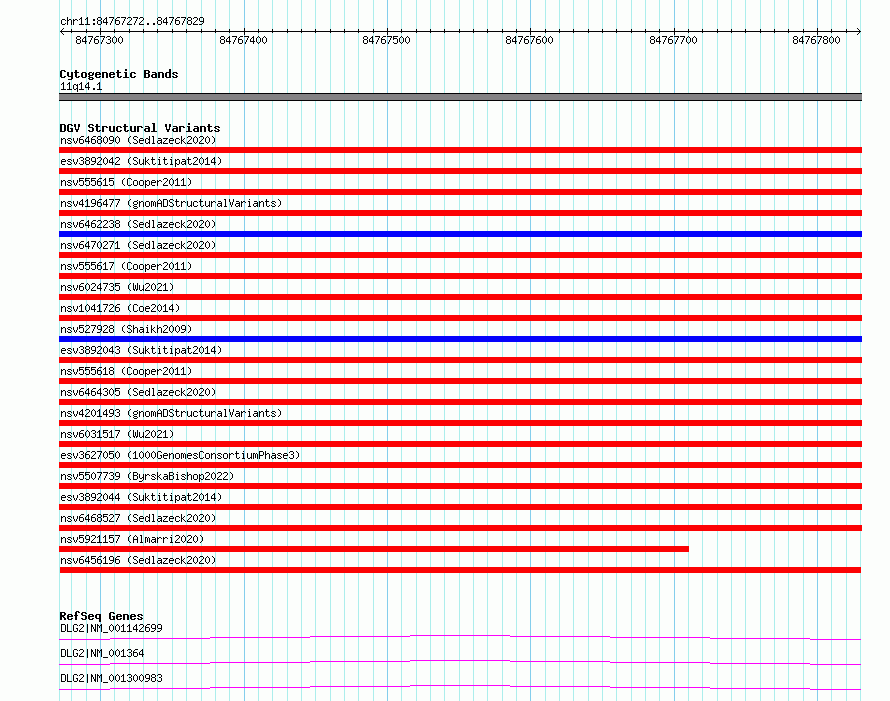Screen dimensions: 890x701
Task: Click the nsv6468090 (Sedlazeck2020) variant label
Action: [138, 140]
